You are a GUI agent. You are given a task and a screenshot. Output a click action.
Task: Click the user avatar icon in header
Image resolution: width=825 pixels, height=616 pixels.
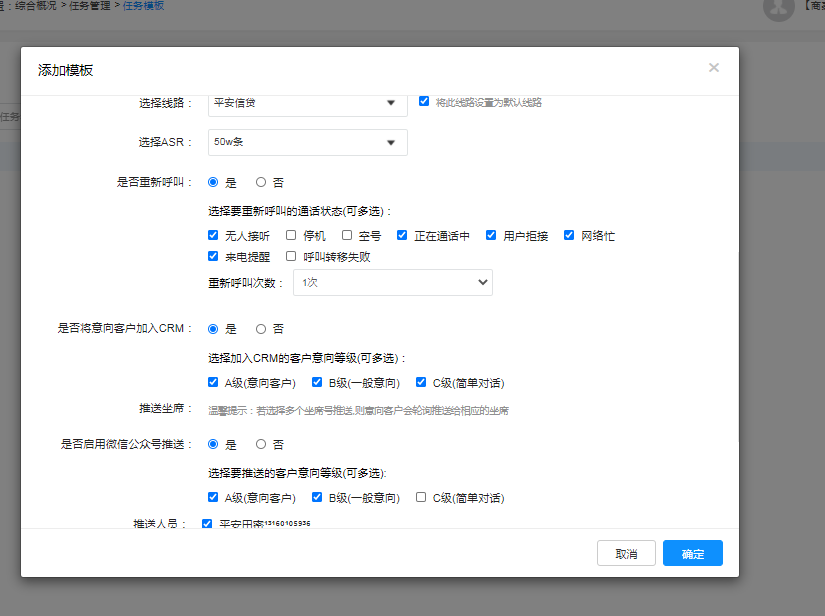coord(779,7)
